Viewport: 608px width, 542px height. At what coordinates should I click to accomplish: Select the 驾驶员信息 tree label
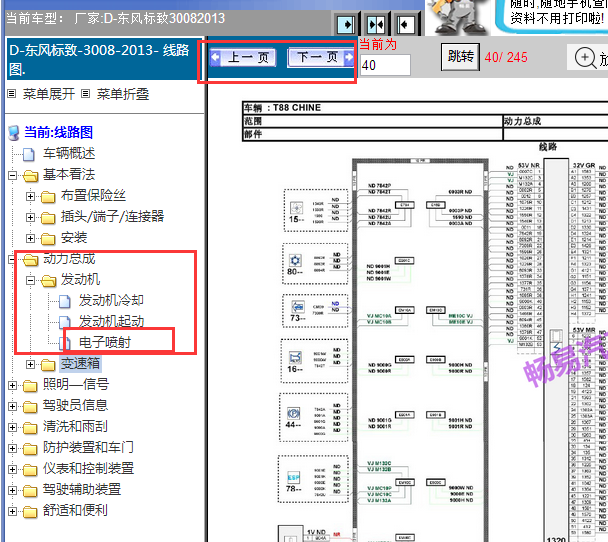[x=75, y=406]
